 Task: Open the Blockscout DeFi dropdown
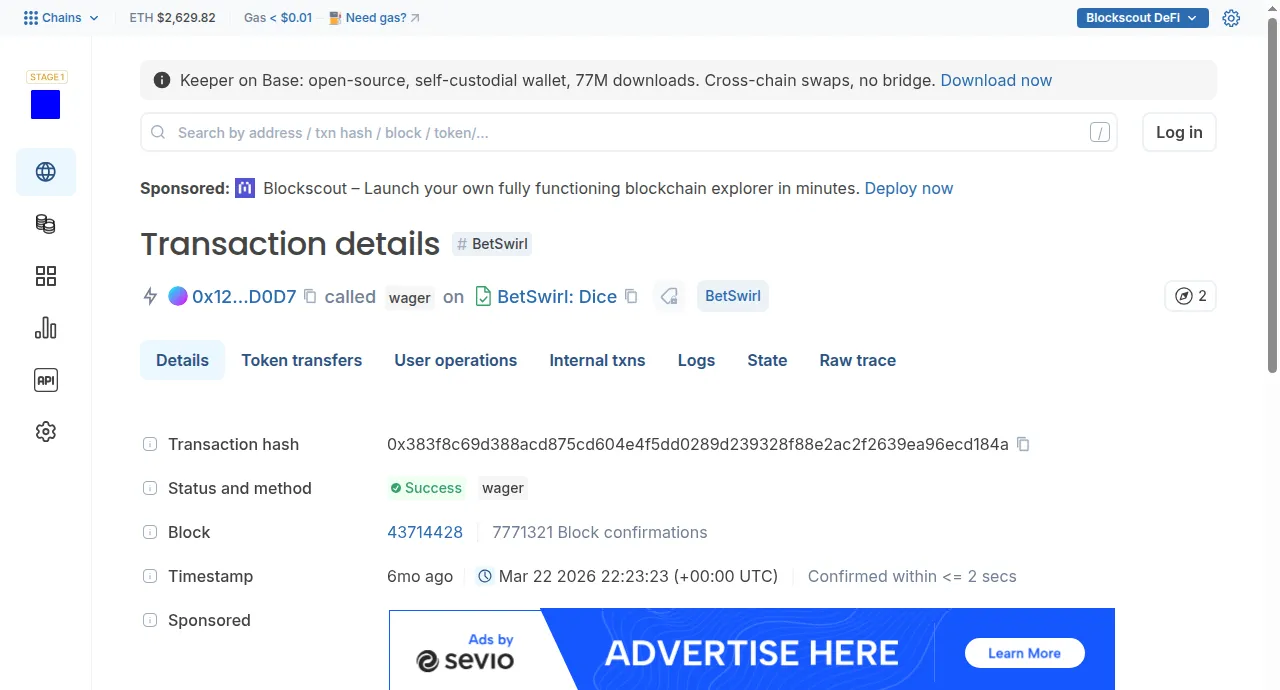coord(1142,18)
